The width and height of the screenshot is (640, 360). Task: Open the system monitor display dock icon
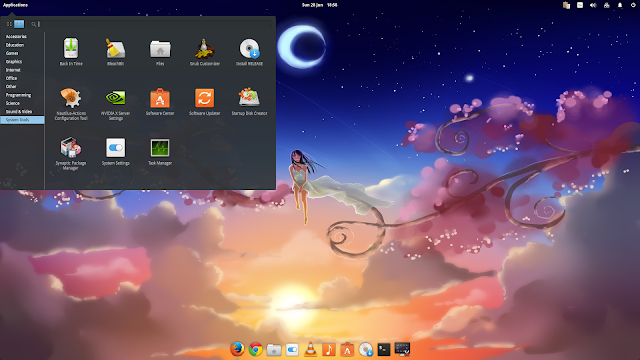point(402,349)
